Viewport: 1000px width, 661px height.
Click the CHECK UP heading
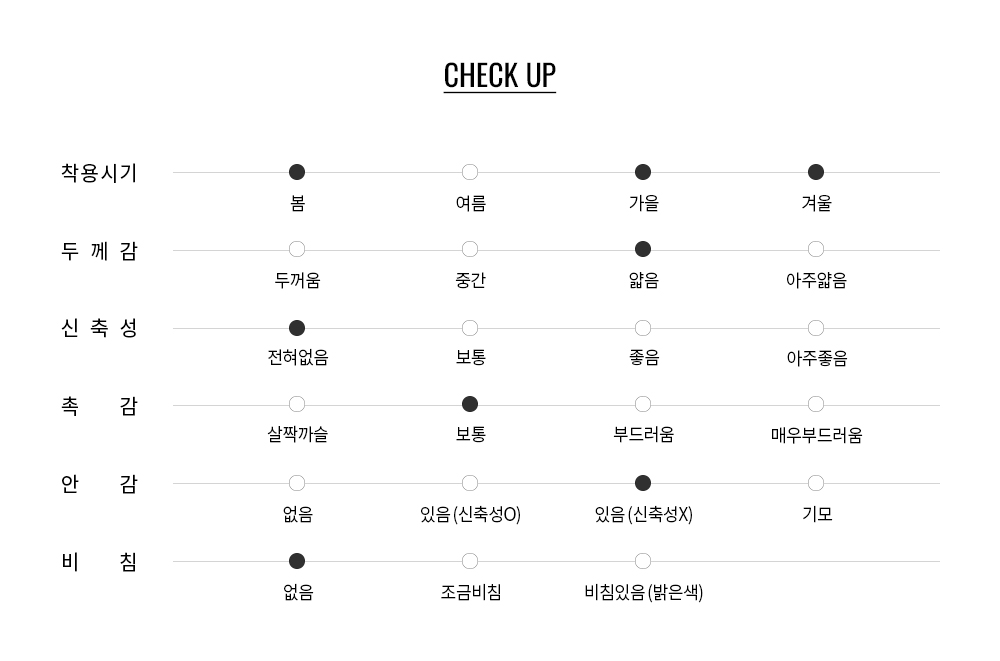499,76
